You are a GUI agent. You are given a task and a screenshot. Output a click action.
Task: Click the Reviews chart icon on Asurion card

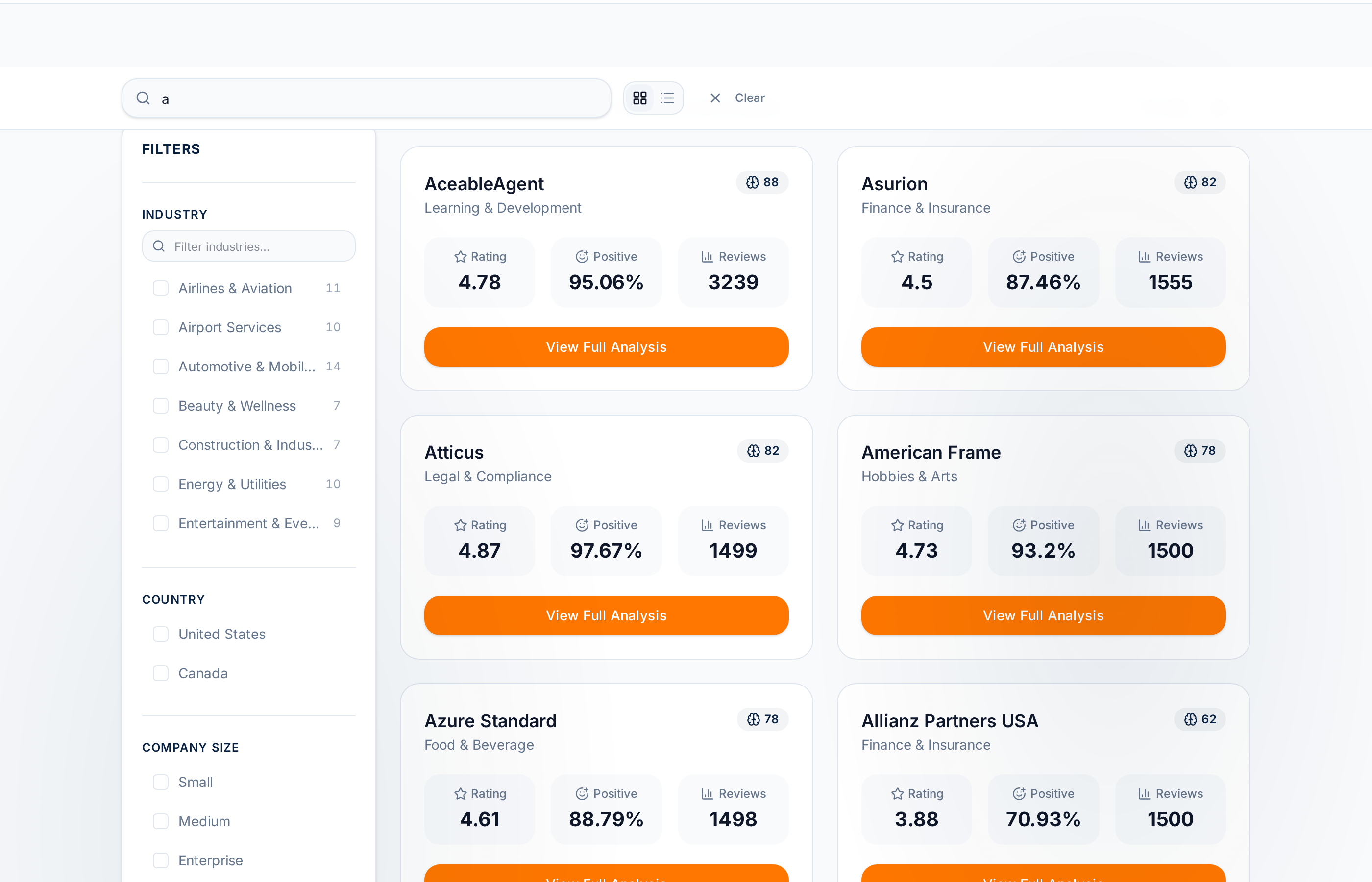1145,257
